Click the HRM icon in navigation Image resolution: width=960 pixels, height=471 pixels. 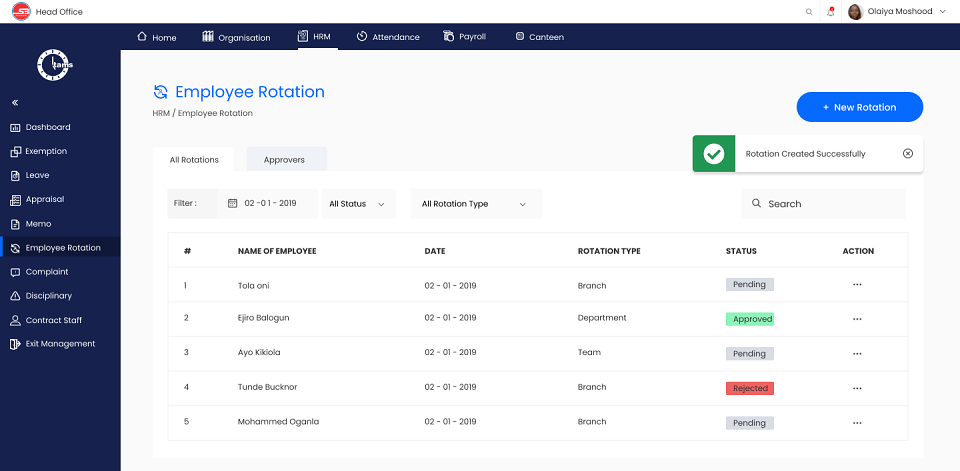pos(302,36)
